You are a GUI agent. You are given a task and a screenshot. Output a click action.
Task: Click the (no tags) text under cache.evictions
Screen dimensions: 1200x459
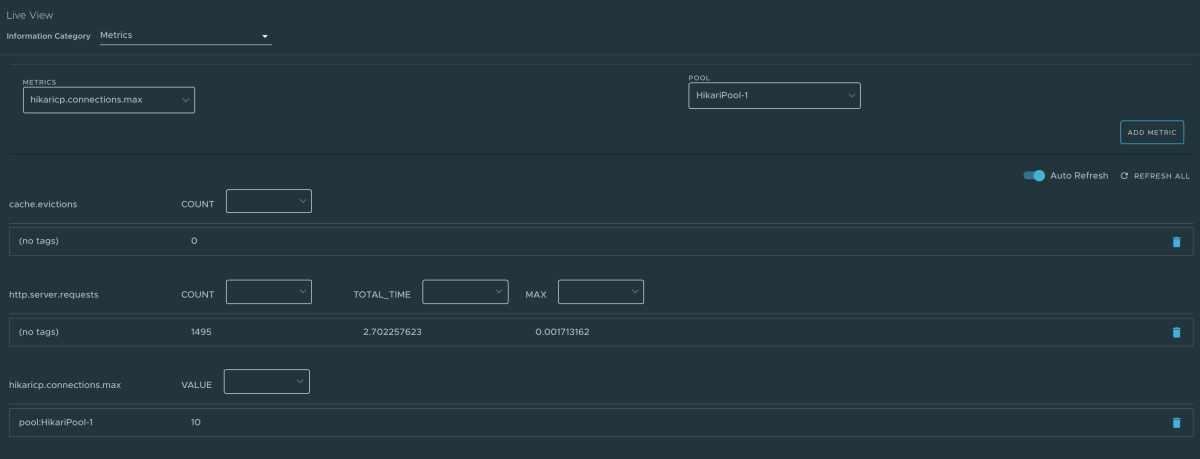point(39,242)
